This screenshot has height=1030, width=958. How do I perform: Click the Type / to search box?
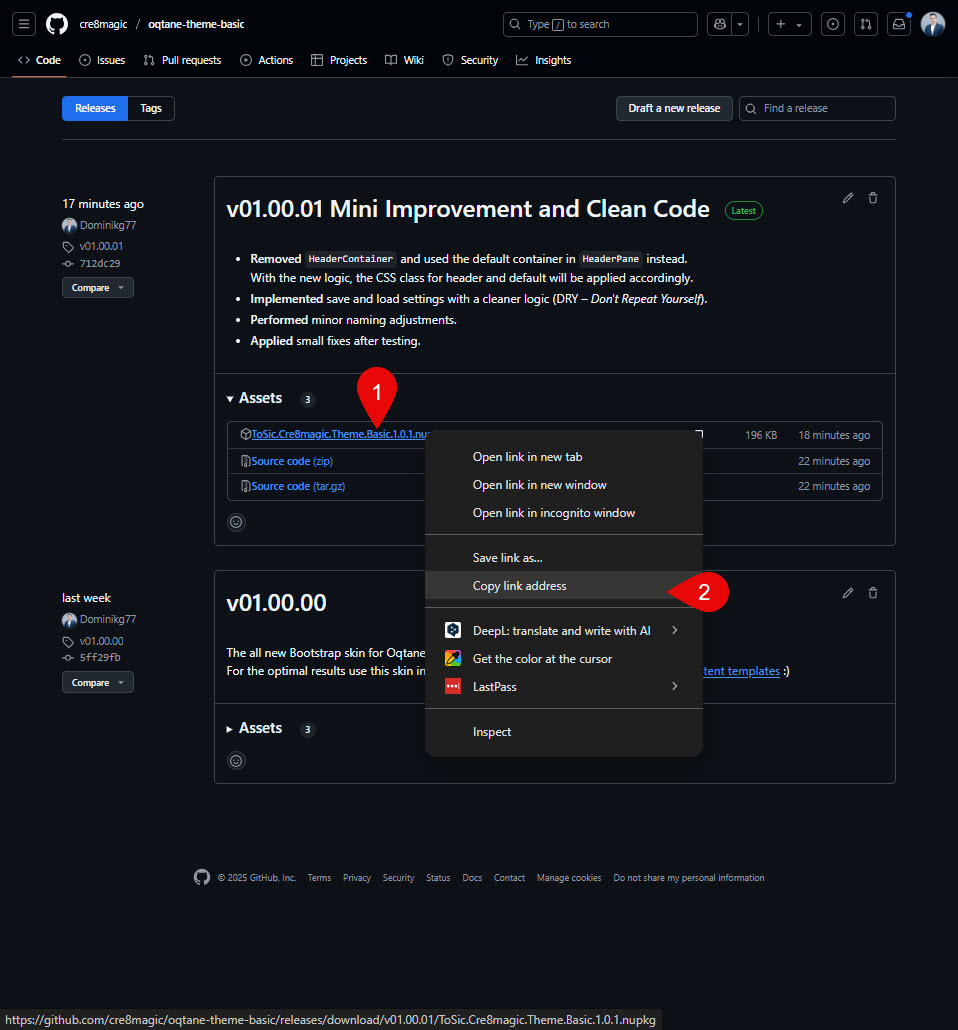click(x=600, y=24)
